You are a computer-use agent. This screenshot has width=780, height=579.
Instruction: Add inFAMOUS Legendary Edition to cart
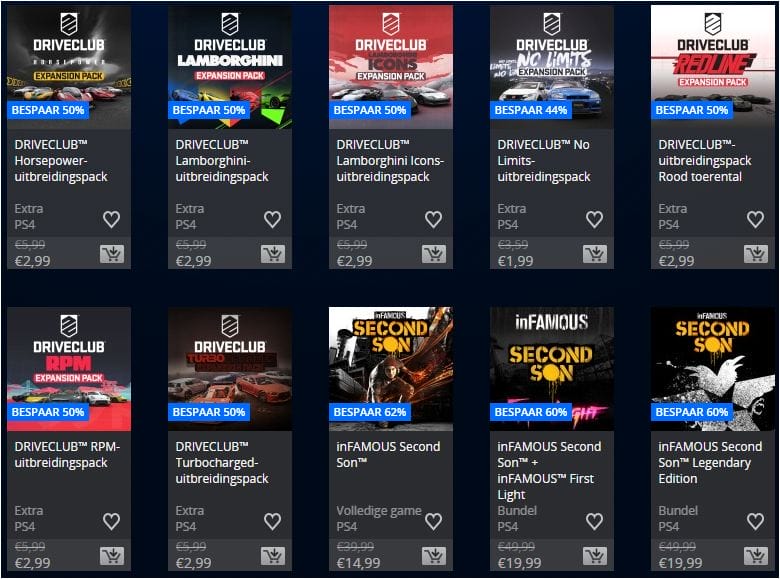tap(756, 556)
